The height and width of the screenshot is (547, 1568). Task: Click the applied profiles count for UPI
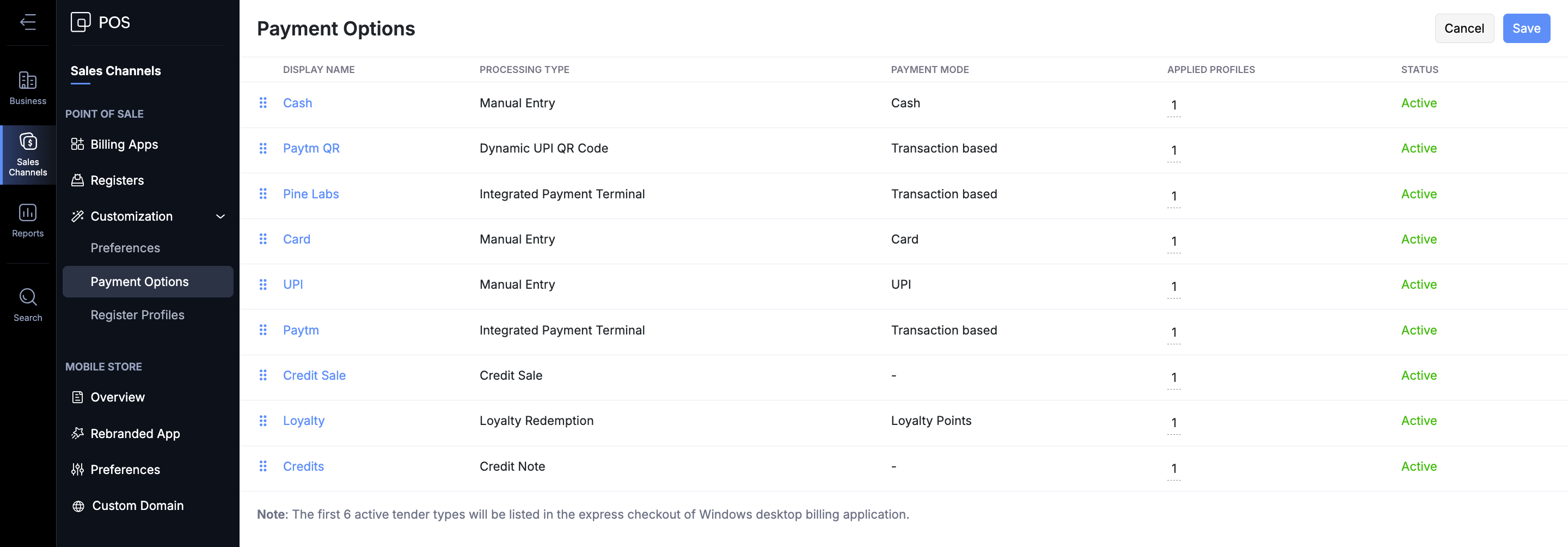pos(1174,286)
